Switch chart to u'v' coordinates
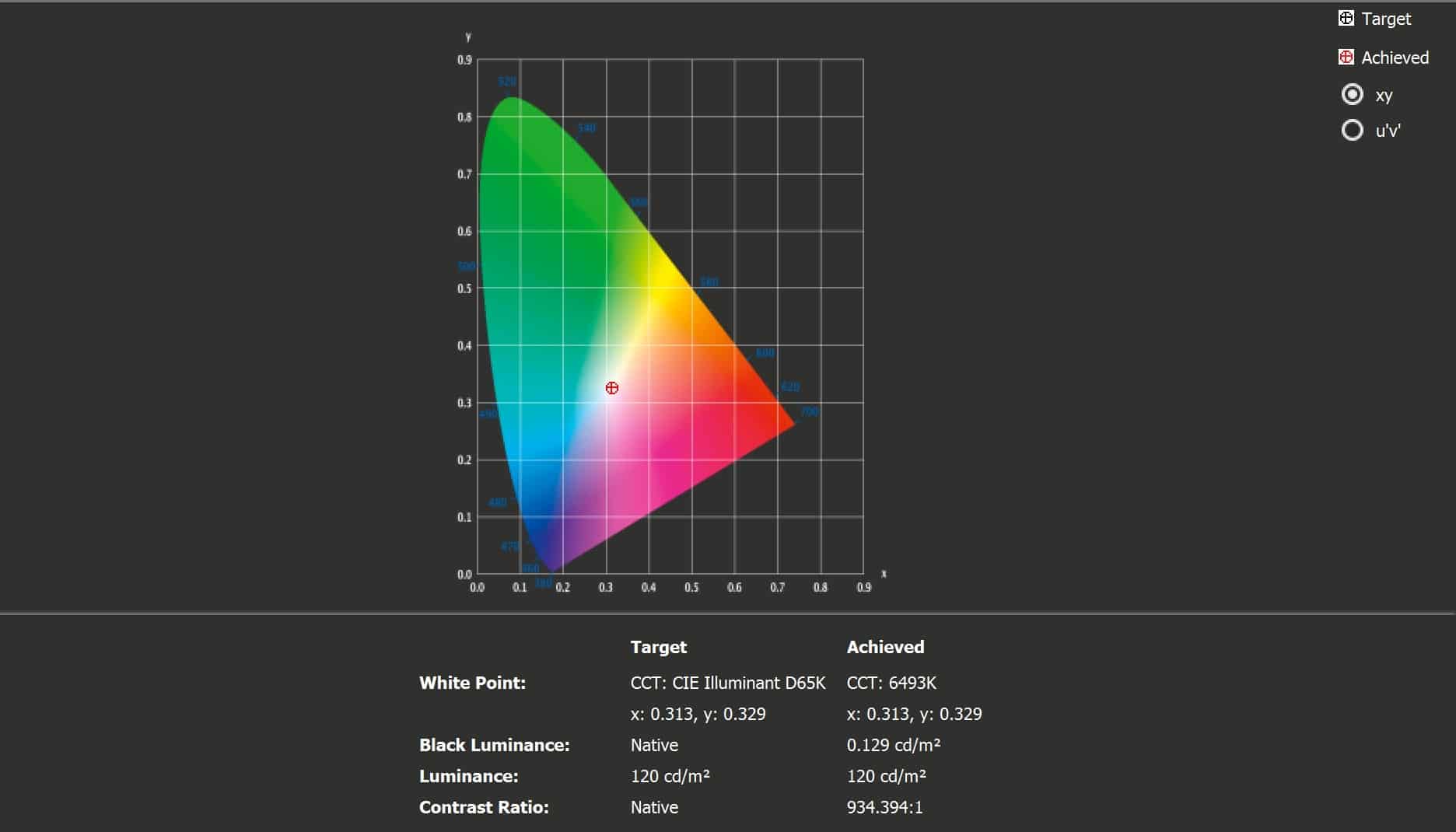The height and width of the screenshot is (832, 1456). tap(1352, 130)
